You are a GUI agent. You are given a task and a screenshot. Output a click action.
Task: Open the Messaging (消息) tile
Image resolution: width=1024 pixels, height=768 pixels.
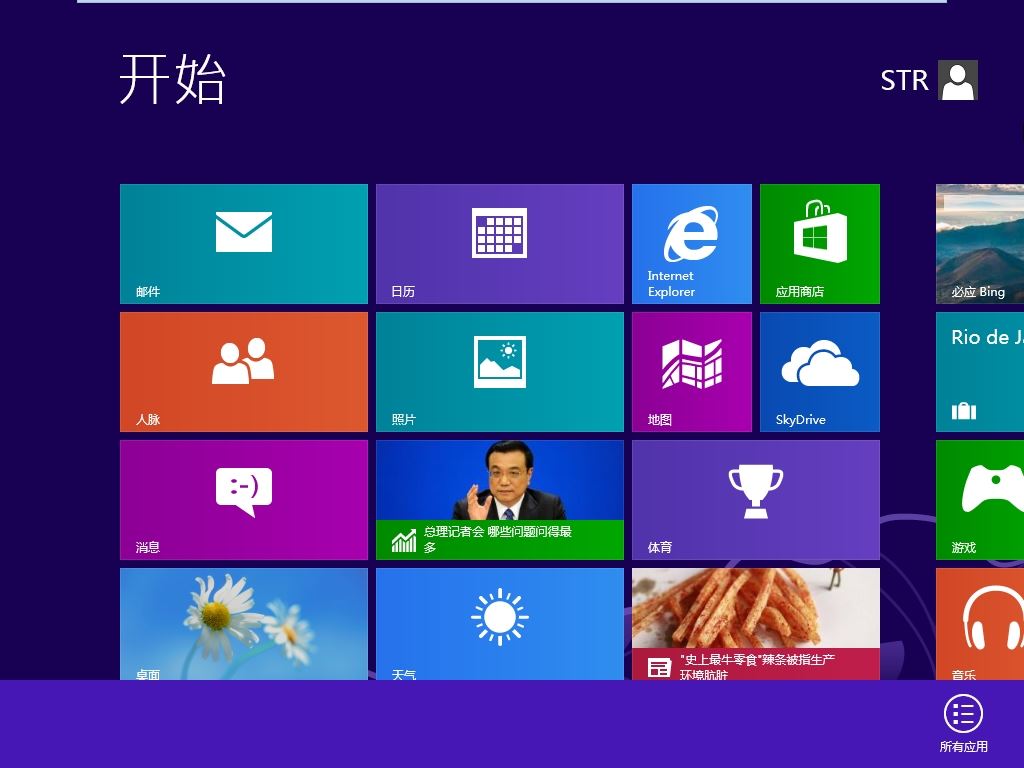[x=244, y=500]
